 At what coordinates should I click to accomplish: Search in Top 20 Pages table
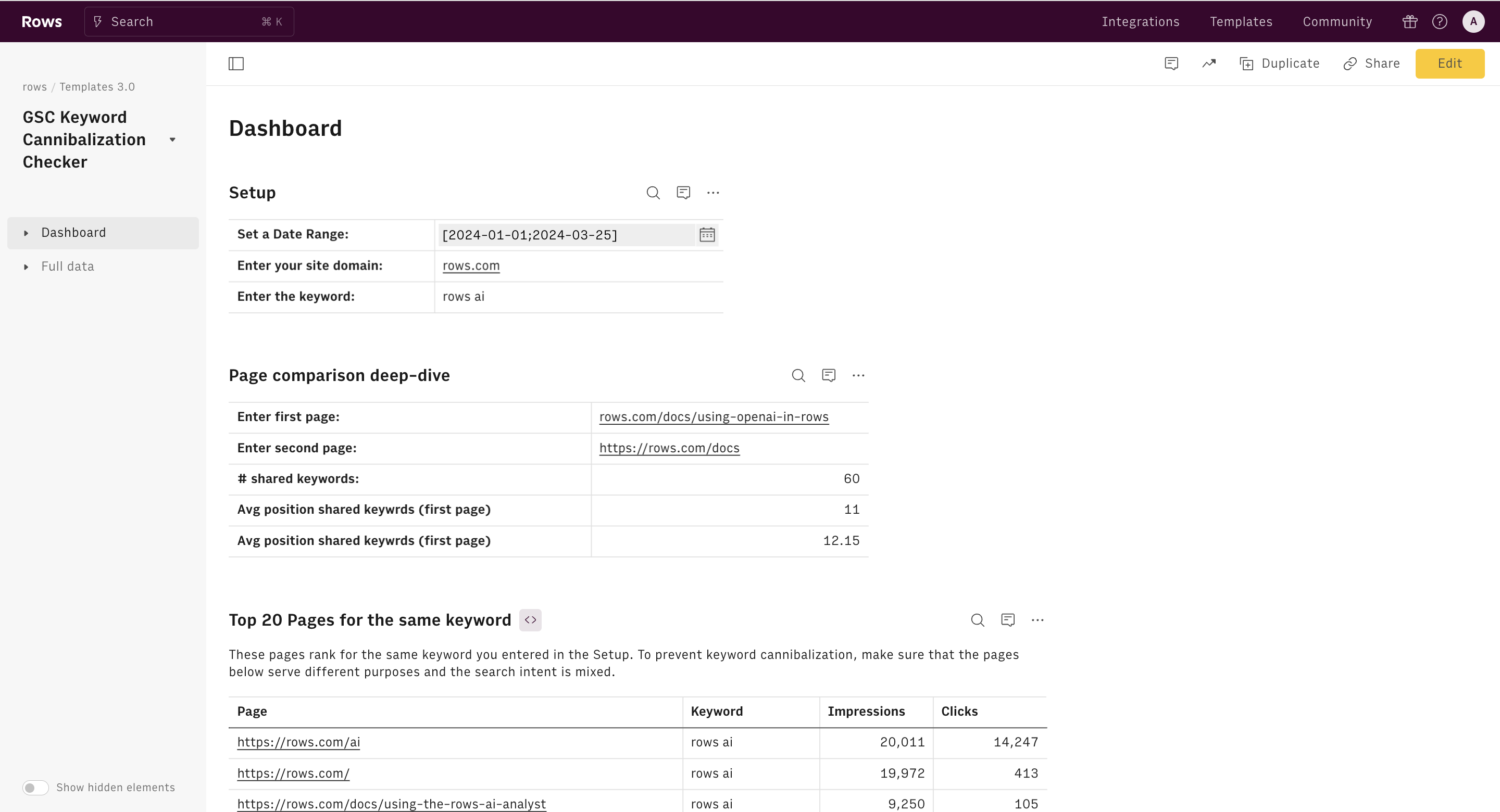click(x=978, y=620)
